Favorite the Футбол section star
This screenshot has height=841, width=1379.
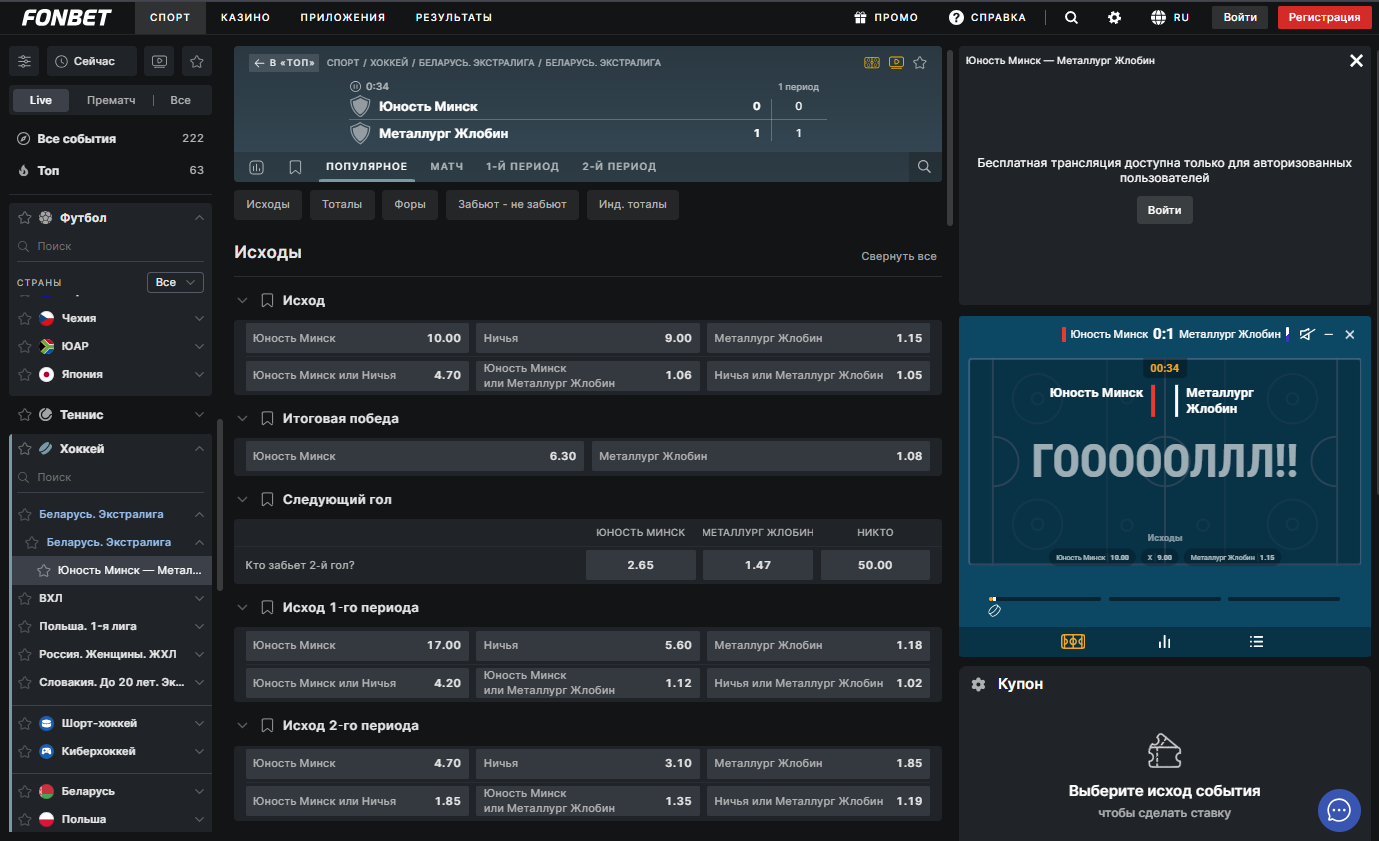click(x=25, y=218)
